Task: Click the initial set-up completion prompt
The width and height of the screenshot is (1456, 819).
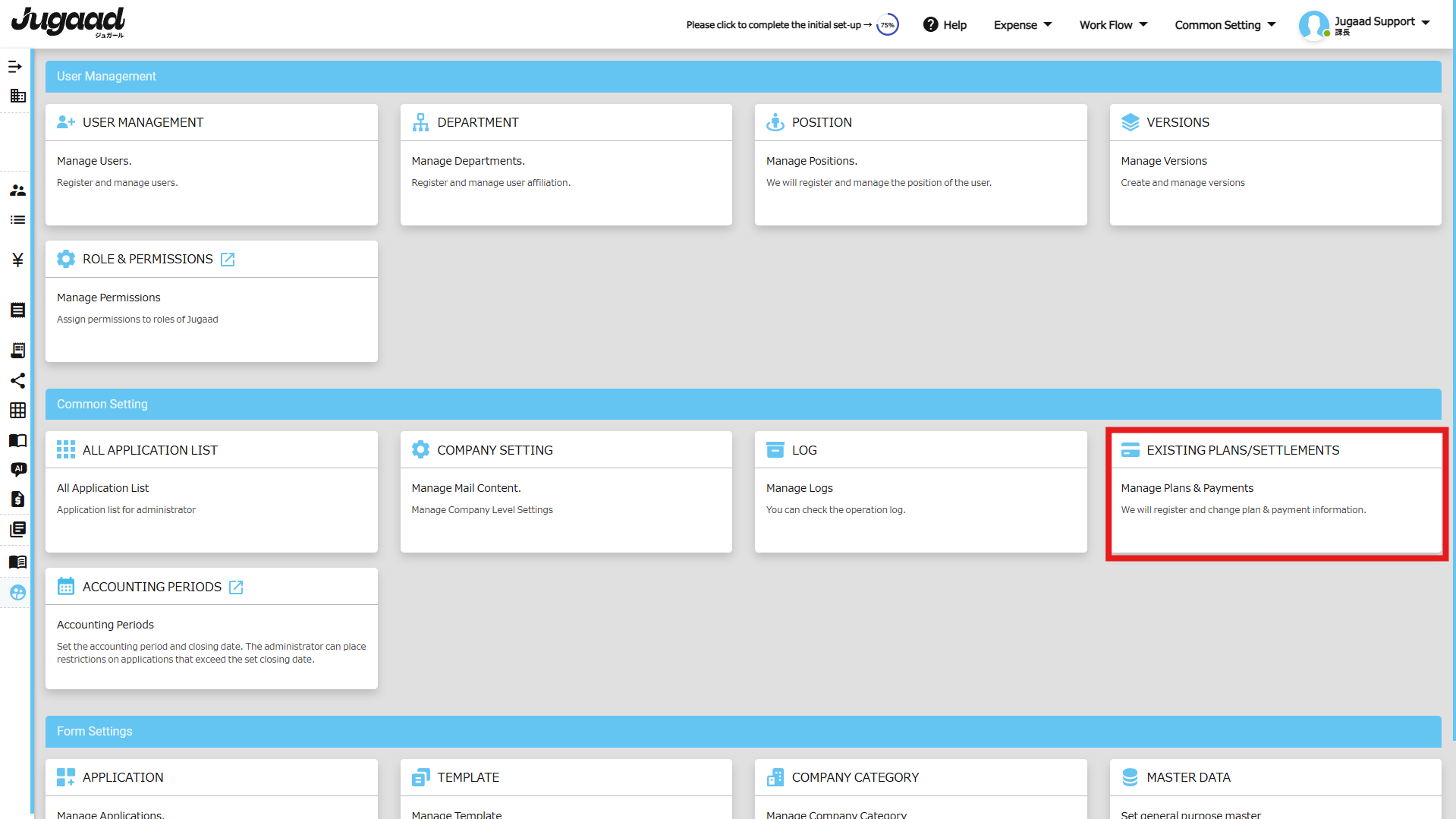Action: 779,25
